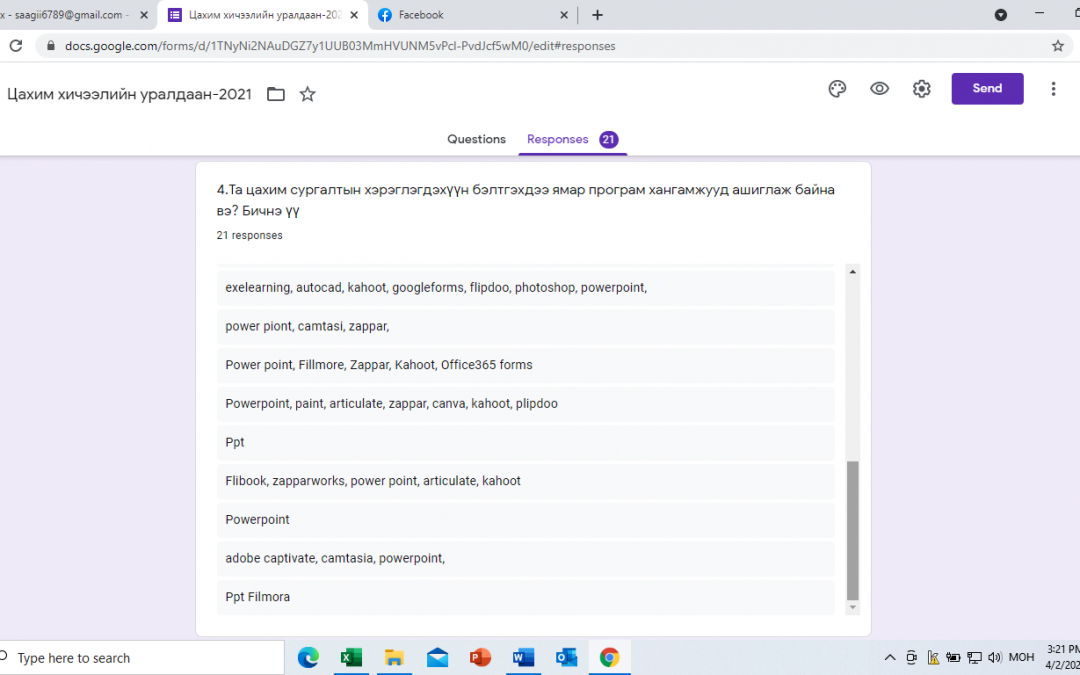The width and height of the screenshot is (1080, 675).
Task: Star the form next to the title
Action: tap(307, 94)
